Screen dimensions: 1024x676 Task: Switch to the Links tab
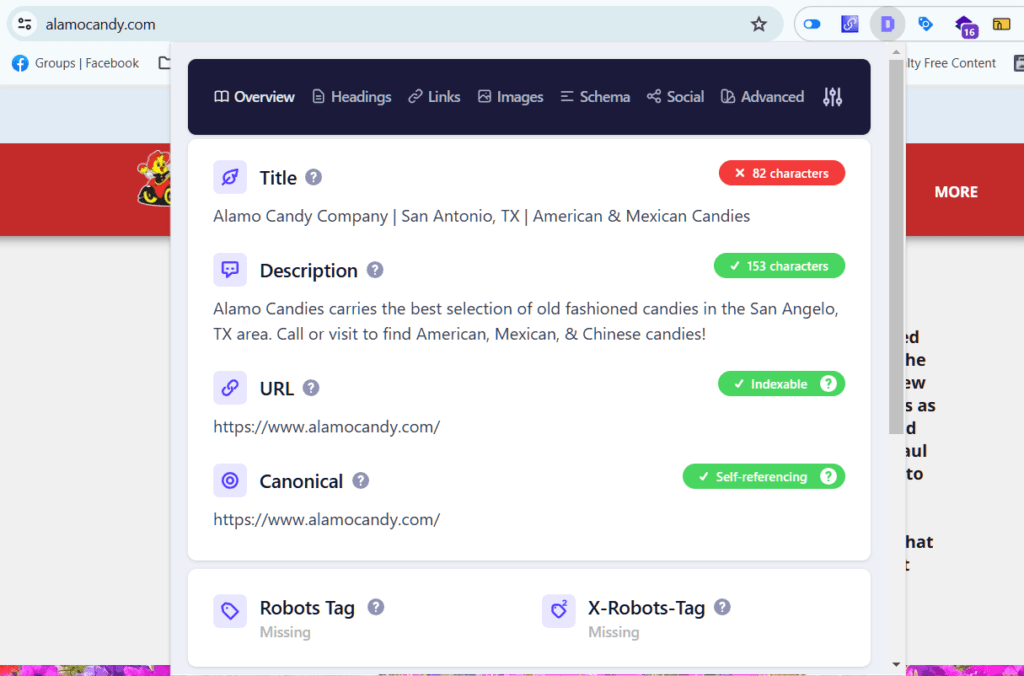(x=434, y=97)
